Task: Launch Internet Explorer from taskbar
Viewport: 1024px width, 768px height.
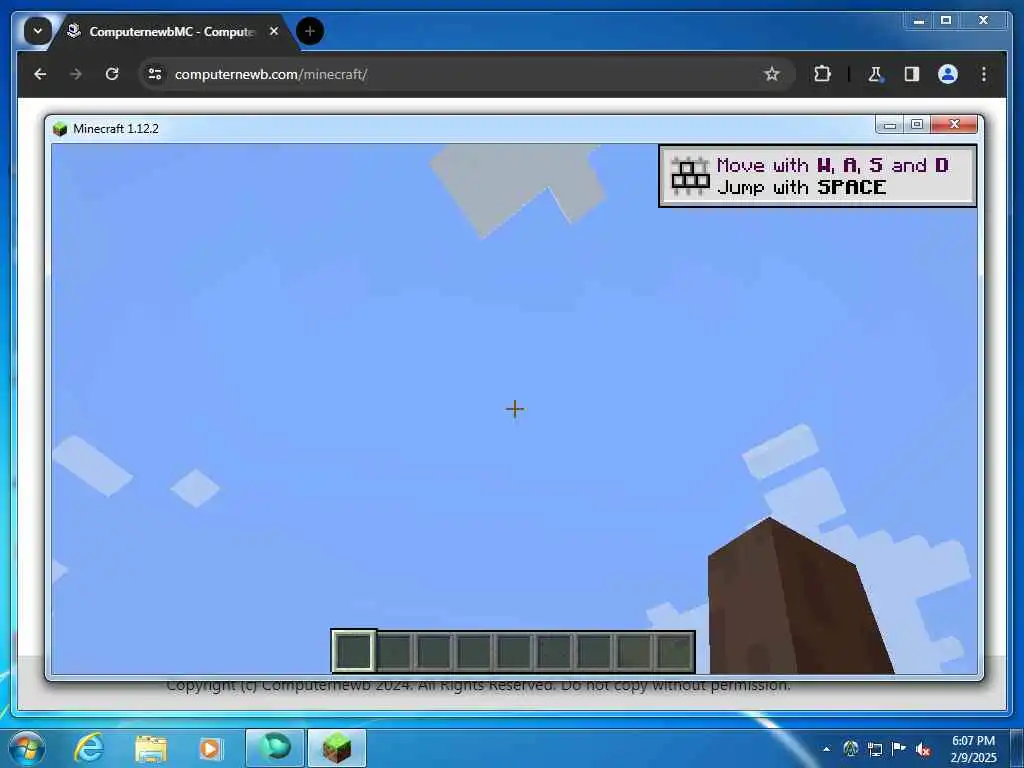Action: click(89, 748)
